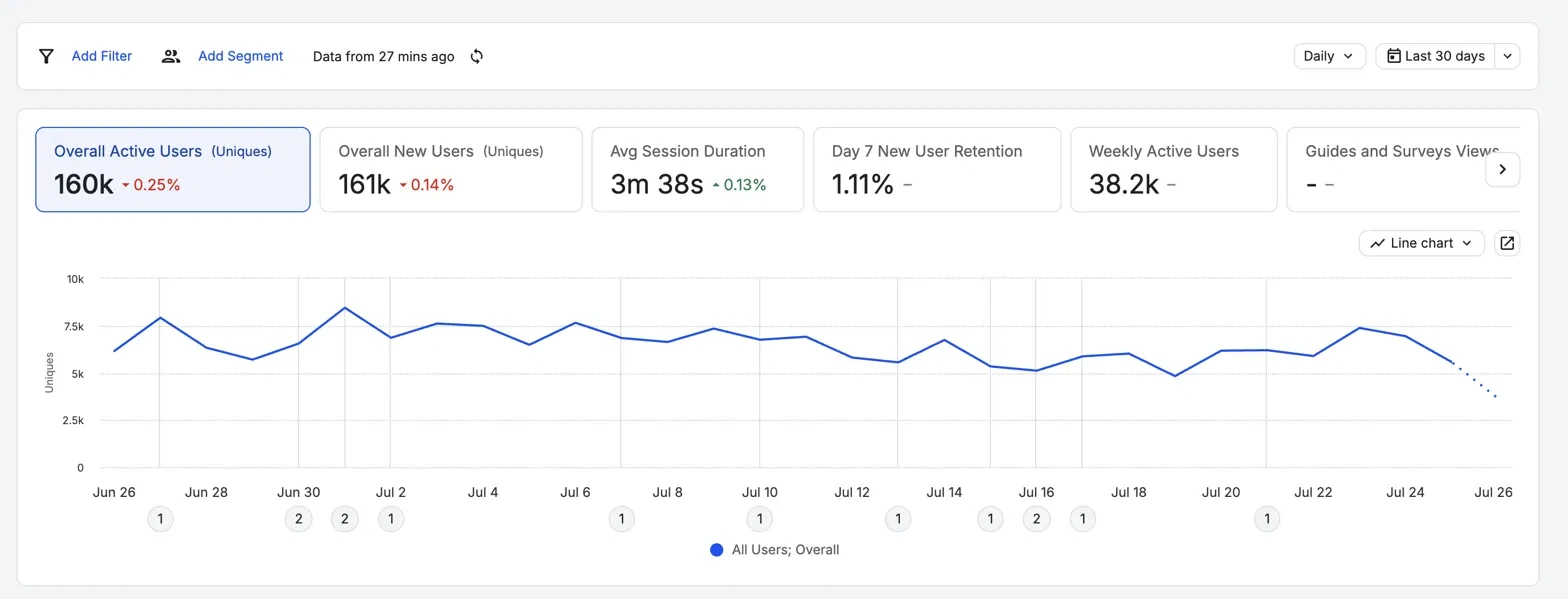
Task: Click the Data from 27 mins ago text
Action: (384, 56)
